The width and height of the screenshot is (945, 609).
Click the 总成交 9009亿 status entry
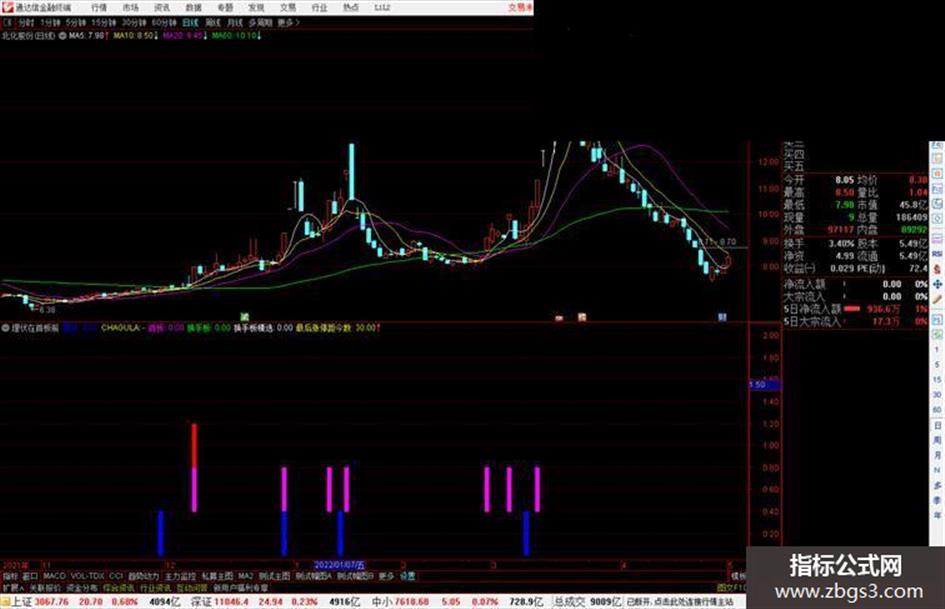click(x=588, y=602)
